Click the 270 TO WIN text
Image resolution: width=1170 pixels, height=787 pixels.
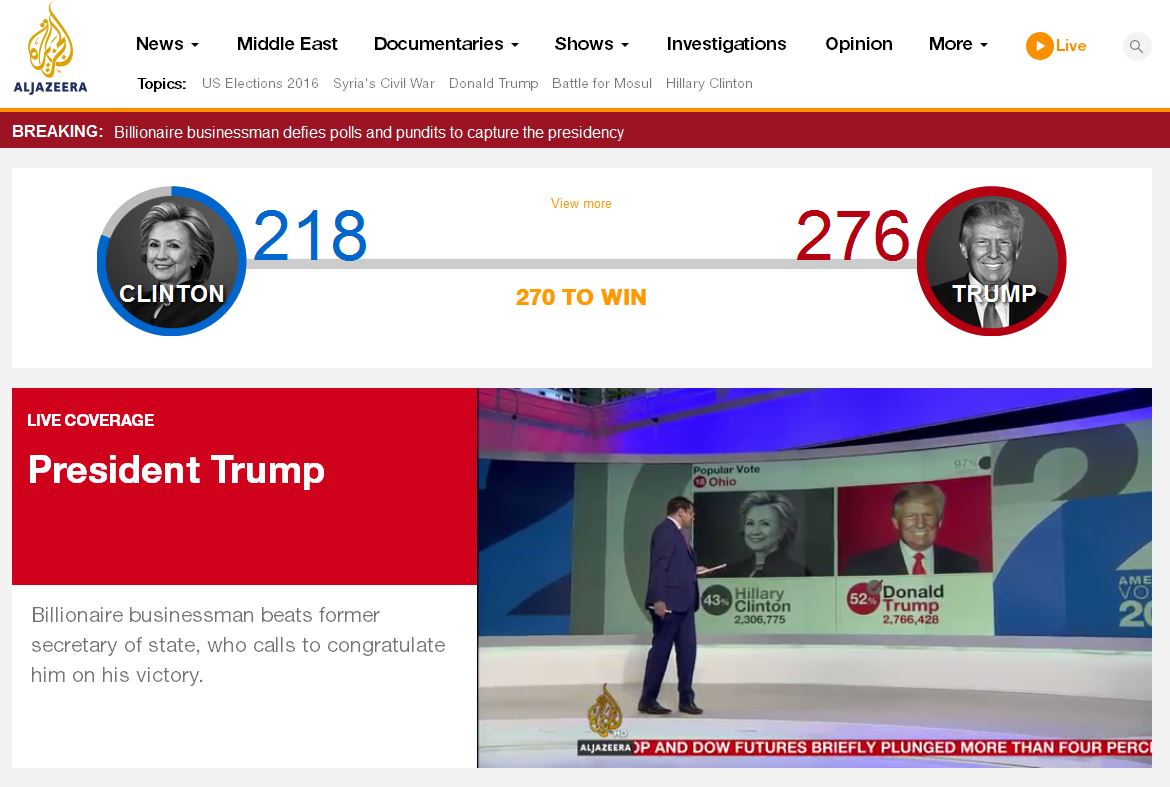(581, 297)
